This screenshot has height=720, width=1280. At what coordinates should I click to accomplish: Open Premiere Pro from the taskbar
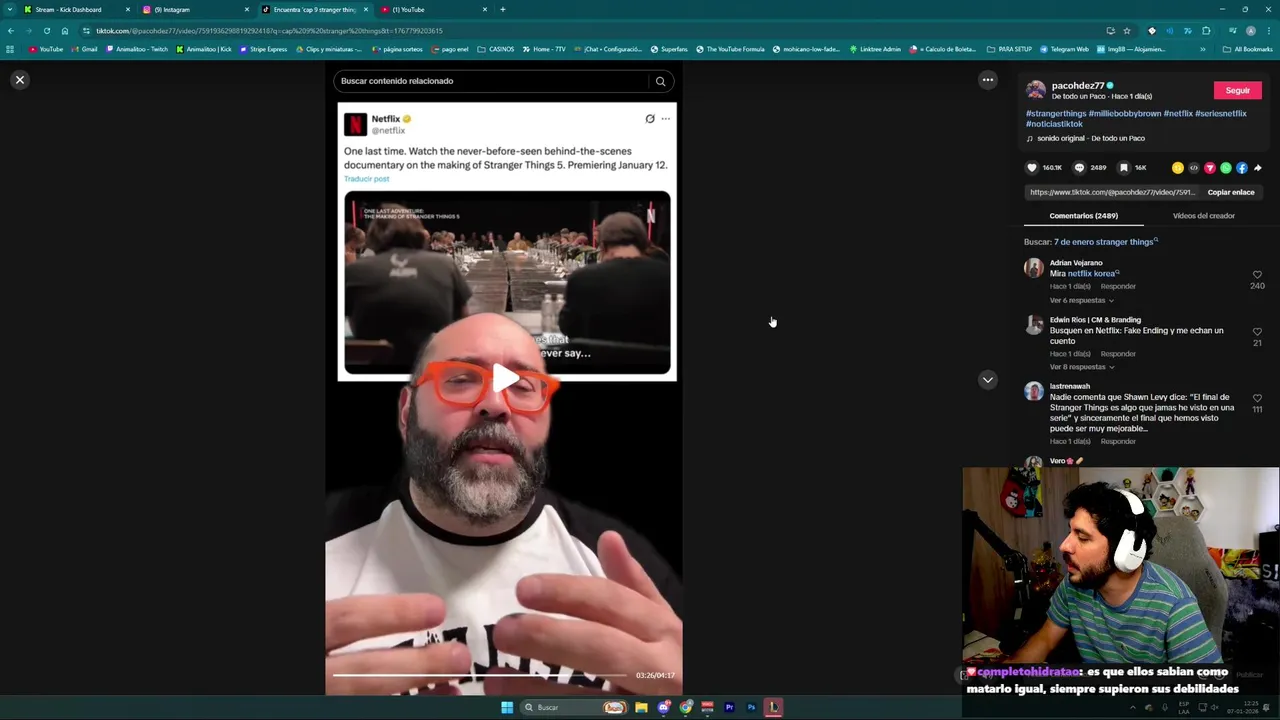pyautogui.click(x=729, y=707)
